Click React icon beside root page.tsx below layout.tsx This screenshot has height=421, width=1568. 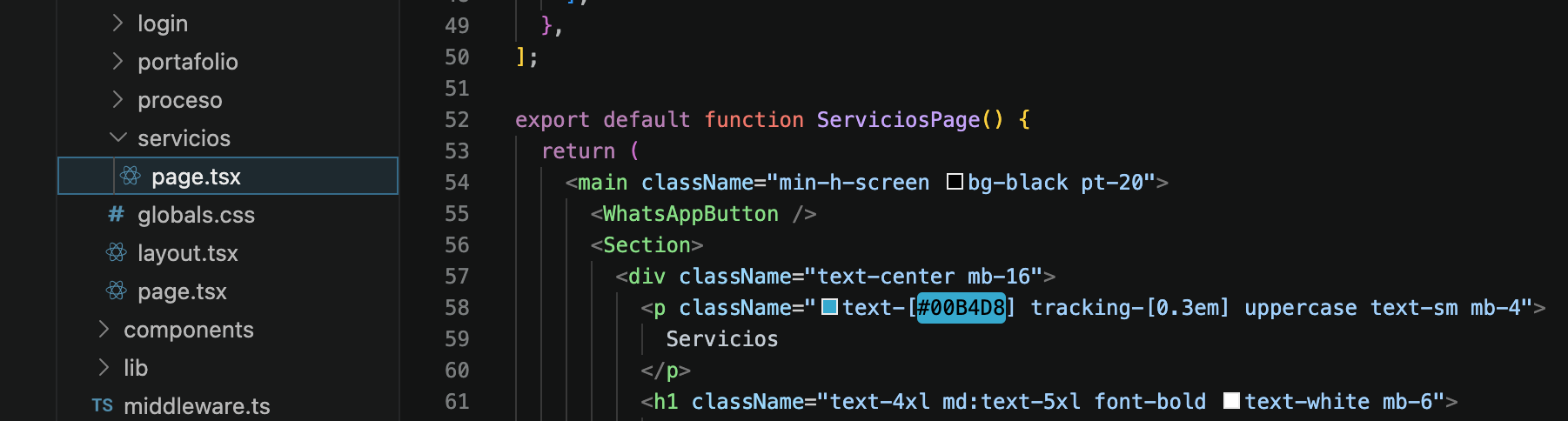(x=117, y=291)
